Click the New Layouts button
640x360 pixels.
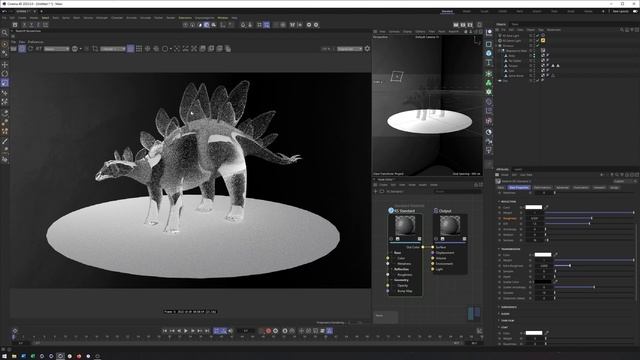coord(620,11)
